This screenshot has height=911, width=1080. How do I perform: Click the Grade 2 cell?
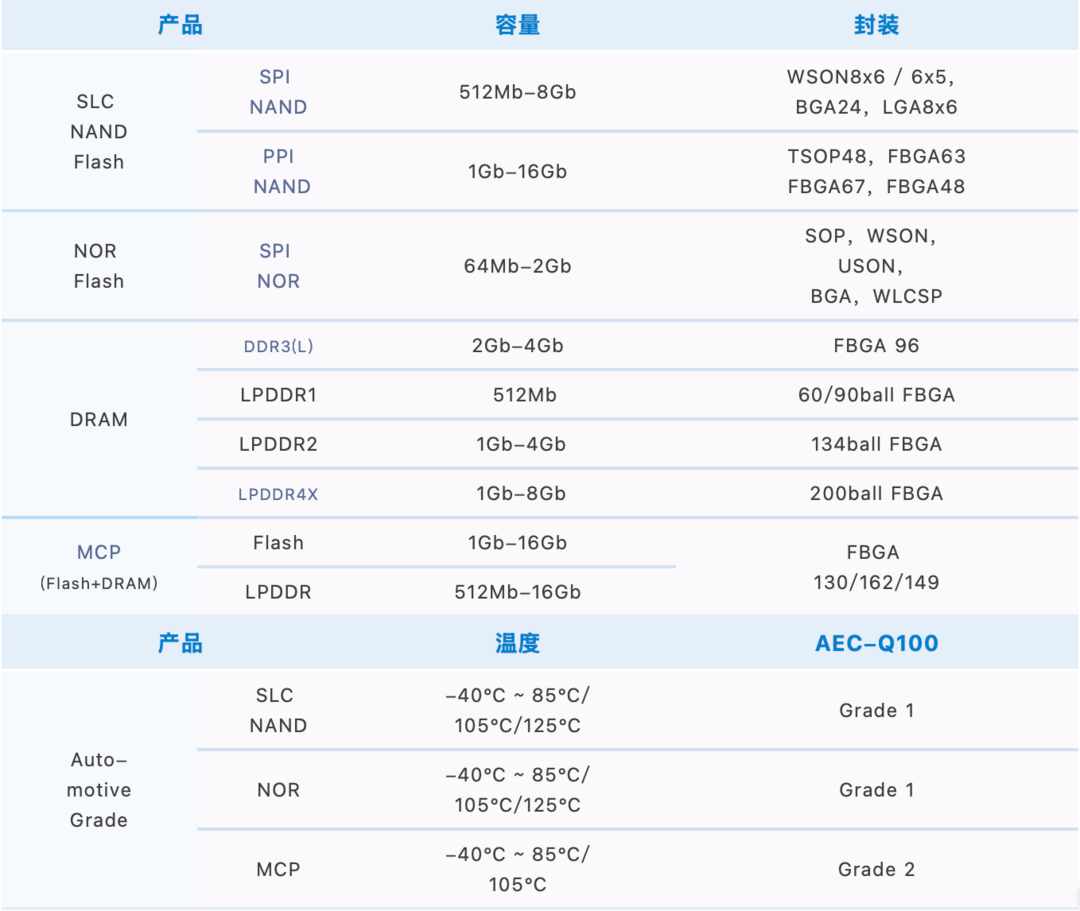[x=876, y=869]
